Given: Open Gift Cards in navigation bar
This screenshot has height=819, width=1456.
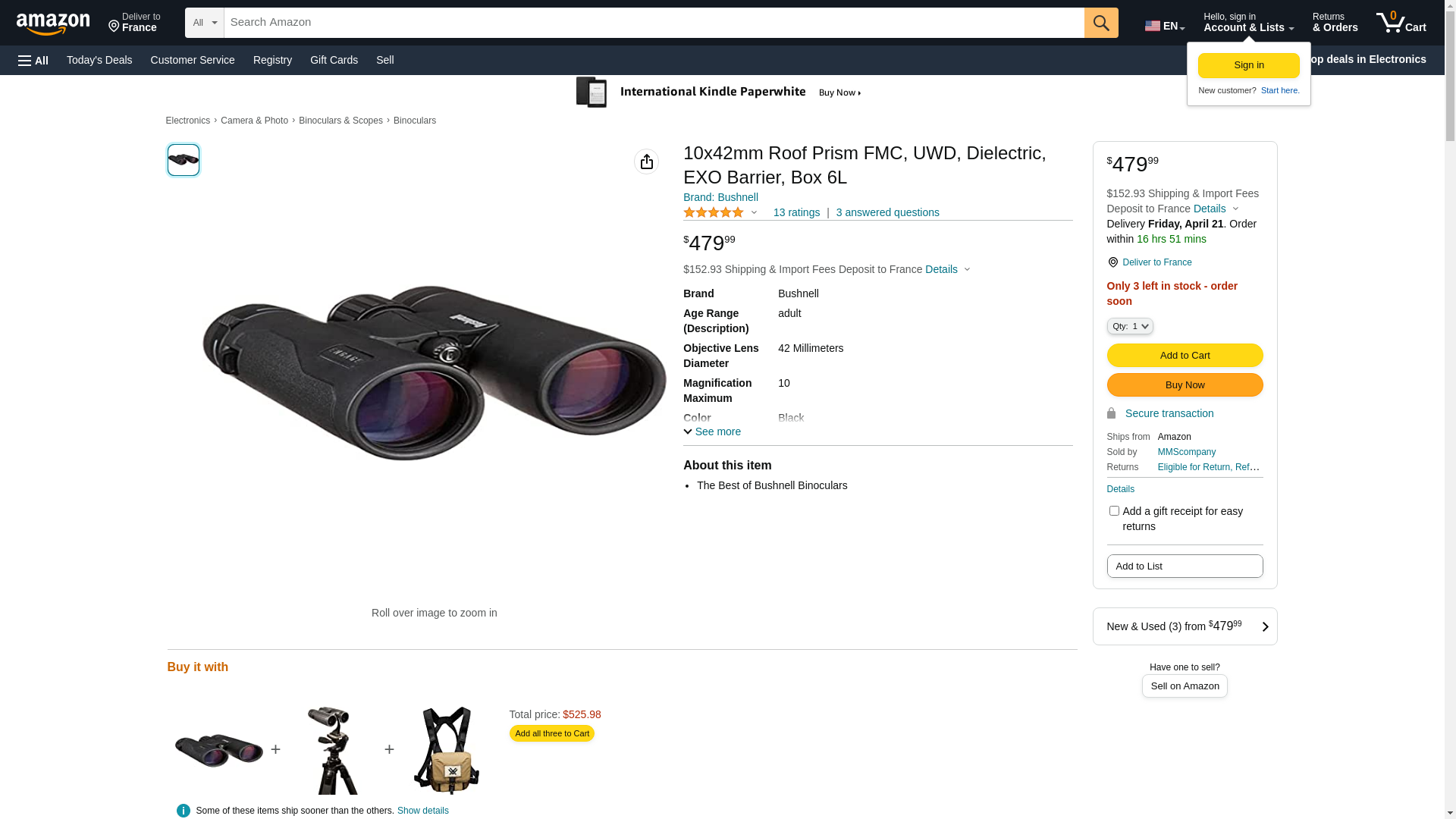Looking at the screenshot, I should click(334, 60).
